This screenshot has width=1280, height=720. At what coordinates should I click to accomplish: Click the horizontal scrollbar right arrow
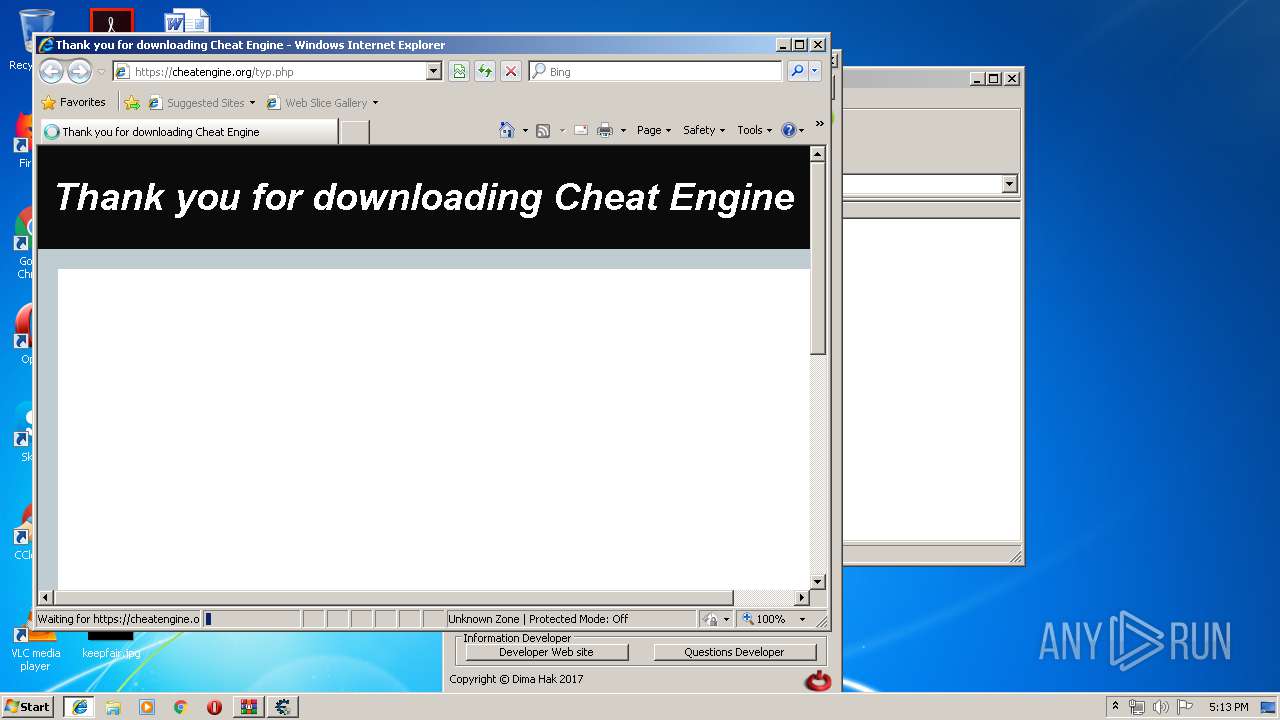801,597
